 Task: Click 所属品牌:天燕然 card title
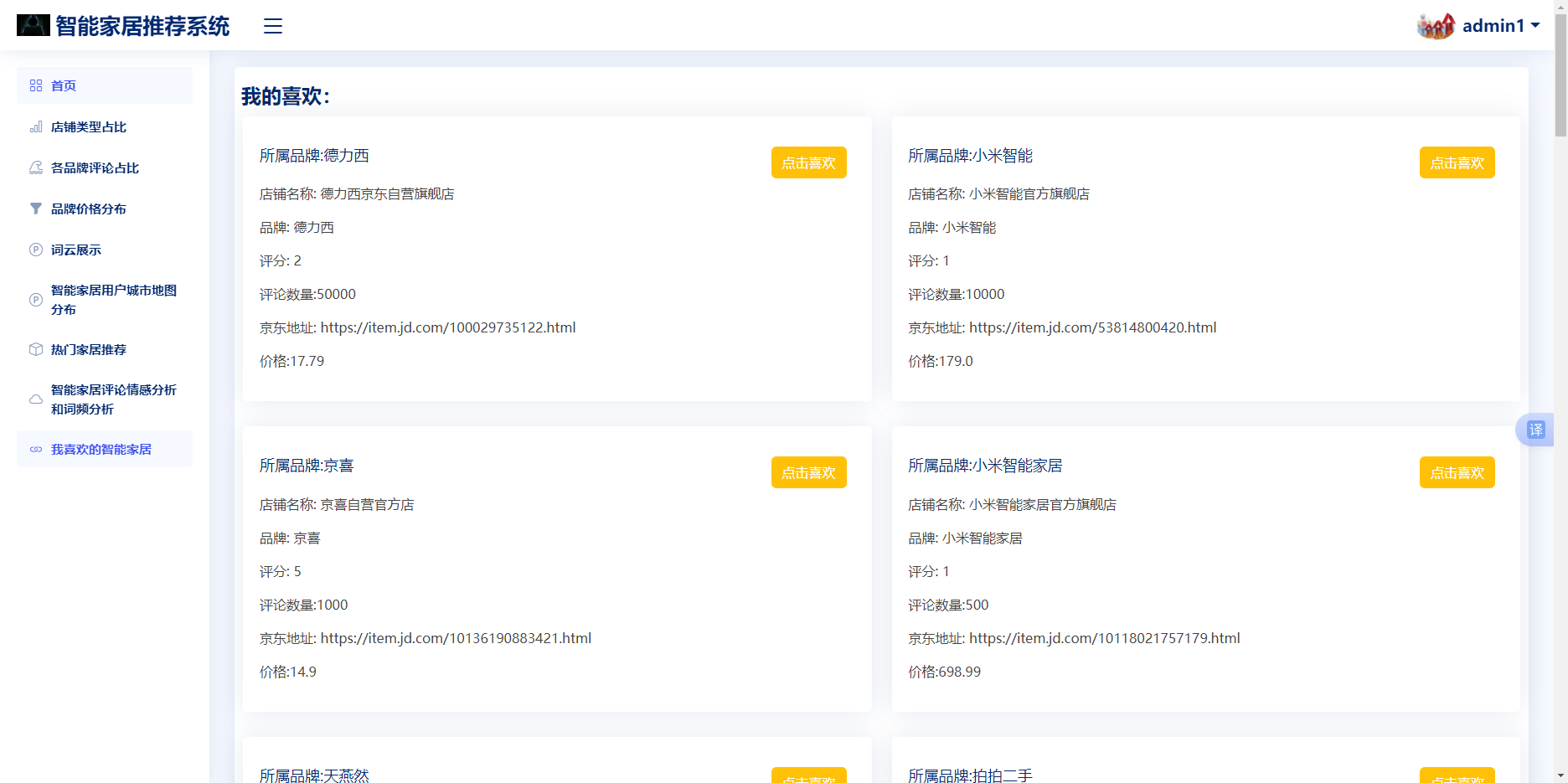pyautogui.click(x=314, y=775)
